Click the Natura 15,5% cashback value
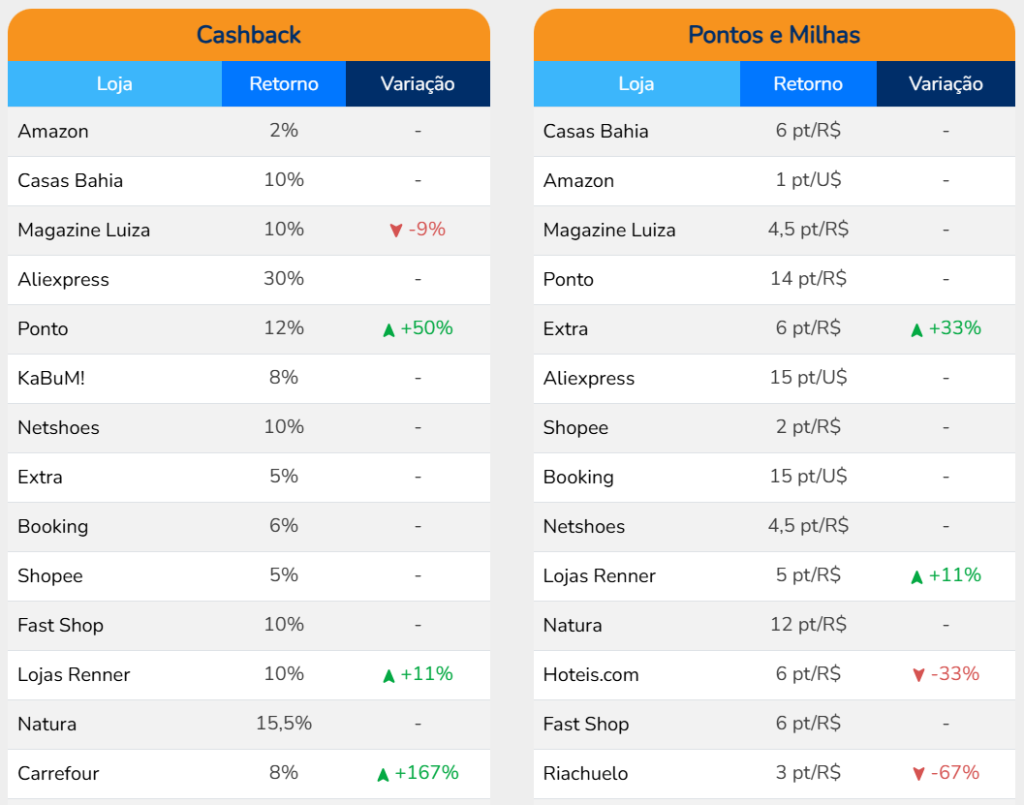 [x=284, y=723]
